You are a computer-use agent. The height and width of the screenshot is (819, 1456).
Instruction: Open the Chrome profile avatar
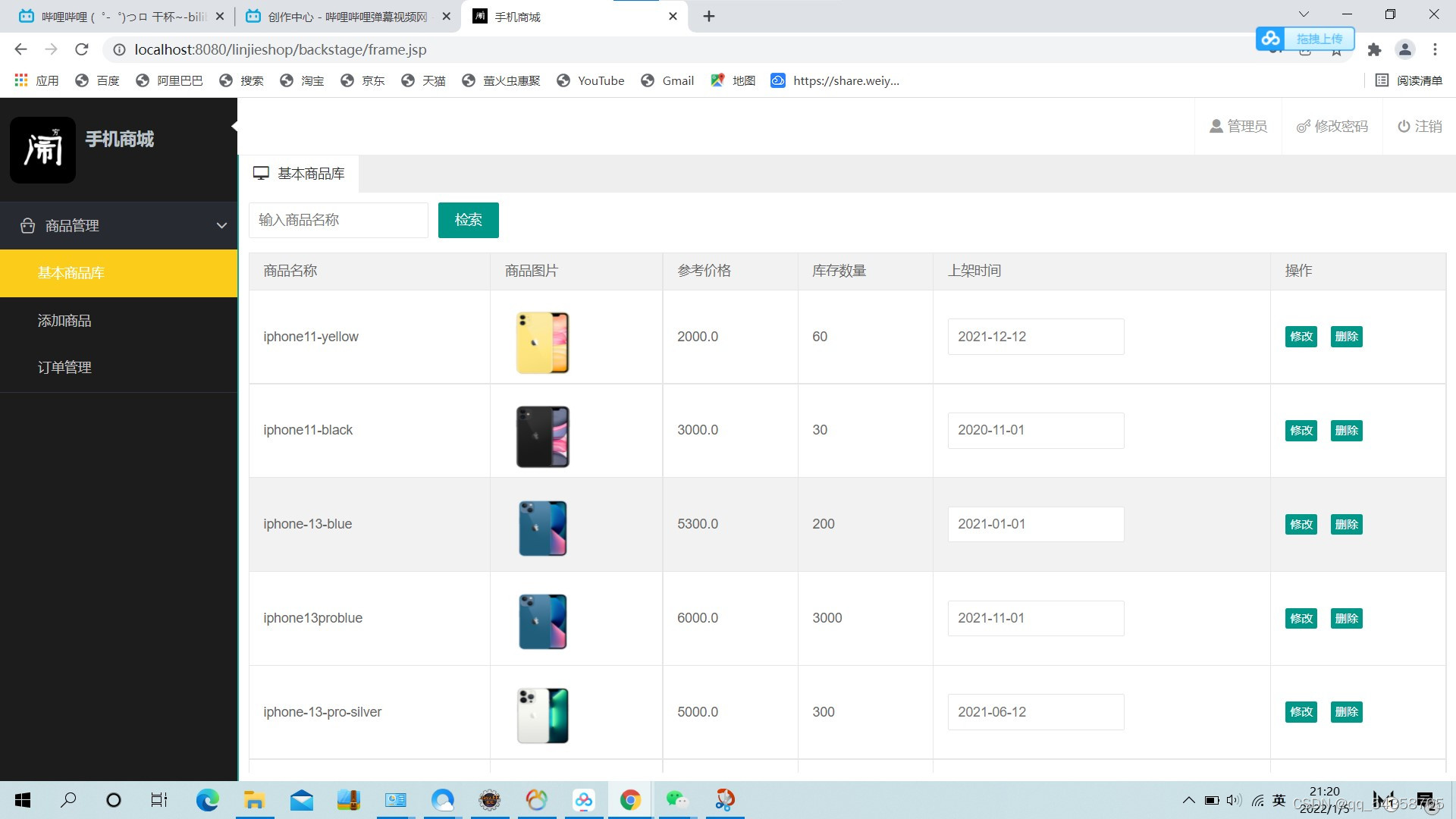1405,49
